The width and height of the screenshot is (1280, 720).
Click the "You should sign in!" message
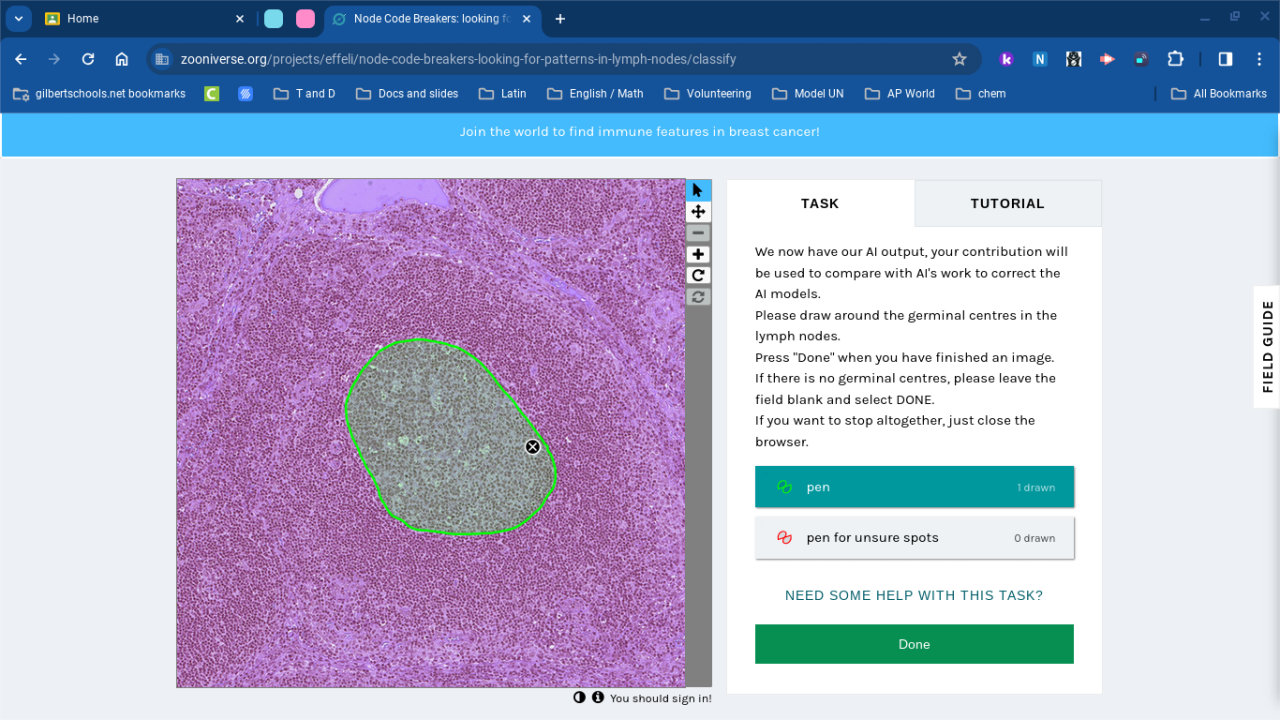click(x=661, y=699)
